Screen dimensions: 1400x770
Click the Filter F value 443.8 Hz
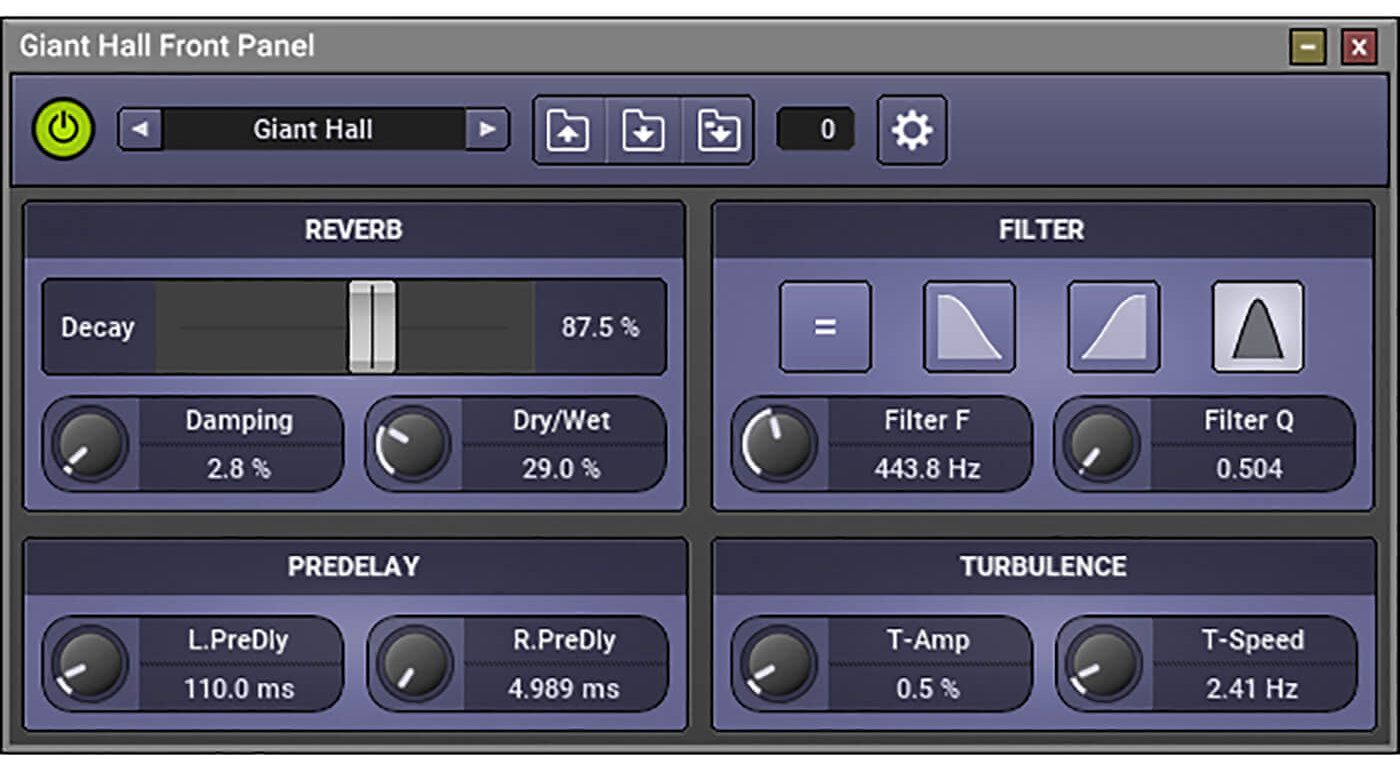coord(927,468)
